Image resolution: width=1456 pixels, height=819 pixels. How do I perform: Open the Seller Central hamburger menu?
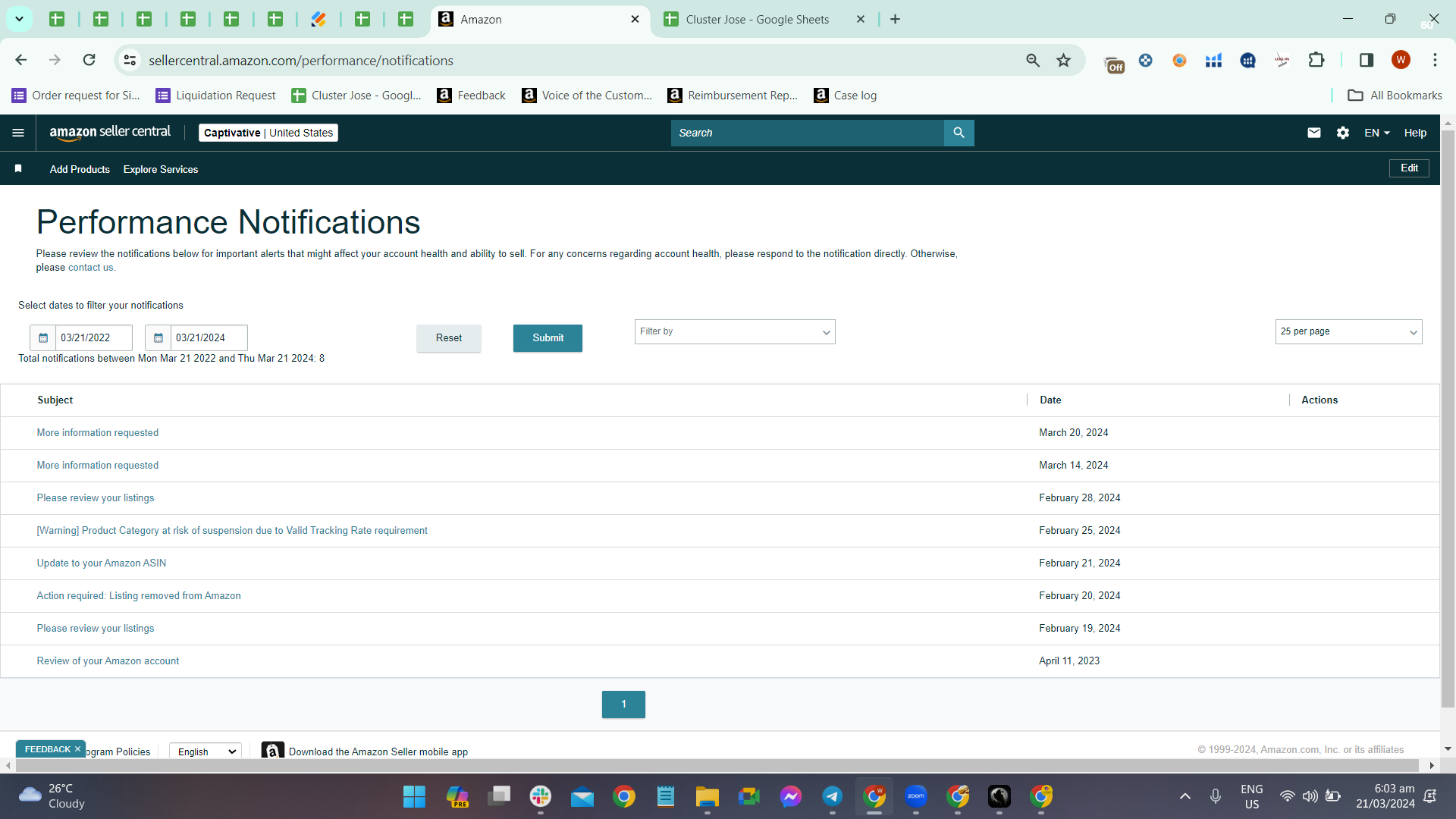click(x=18, y=133)
